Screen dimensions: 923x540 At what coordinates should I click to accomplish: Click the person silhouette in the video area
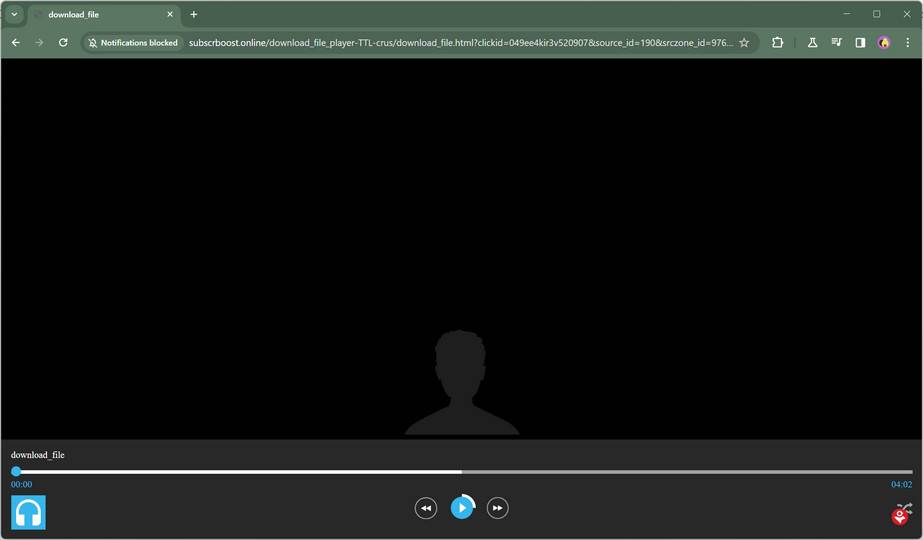point(462,383)
